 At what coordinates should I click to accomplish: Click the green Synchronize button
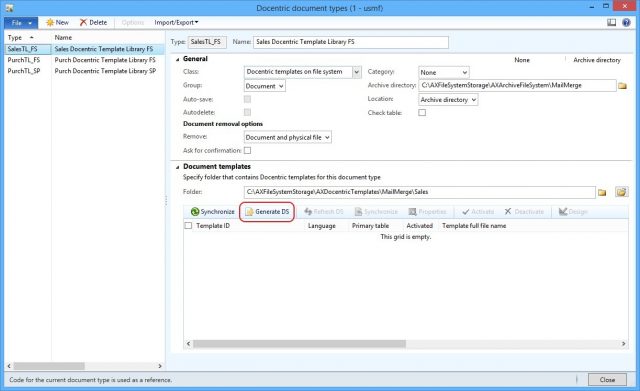click(x=212, y=212)
